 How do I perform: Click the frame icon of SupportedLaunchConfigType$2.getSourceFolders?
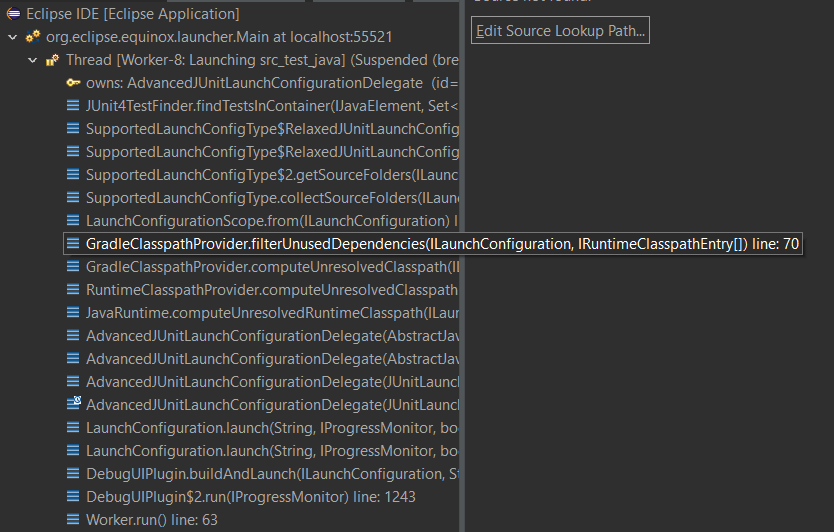[73, 174]
